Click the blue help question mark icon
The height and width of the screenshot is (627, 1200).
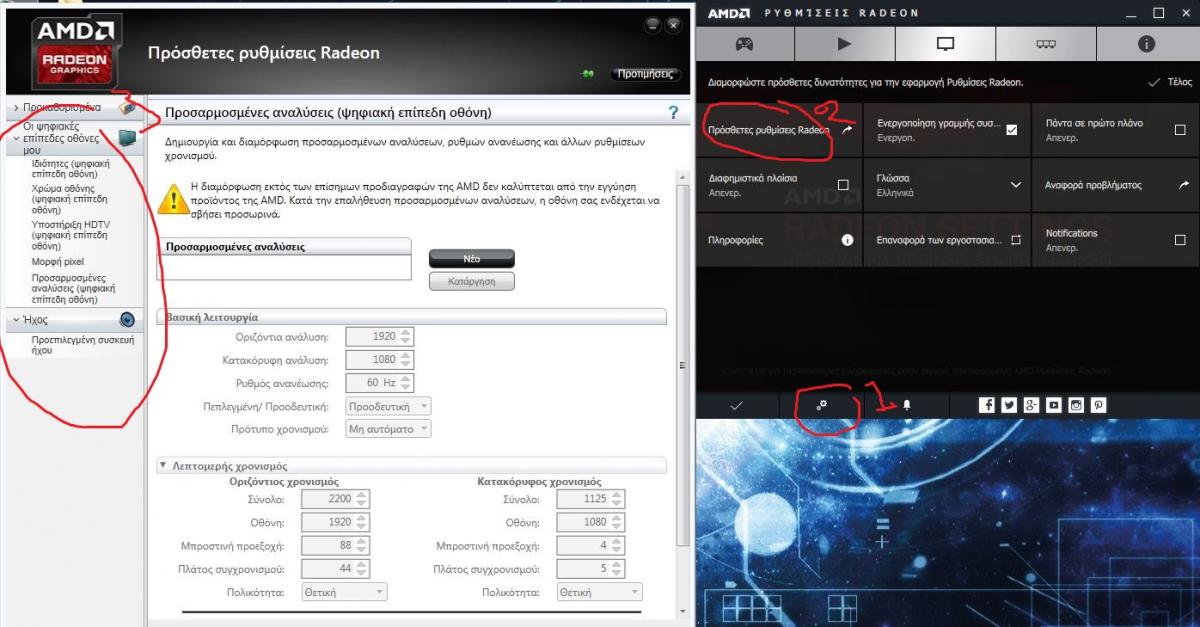673,113
